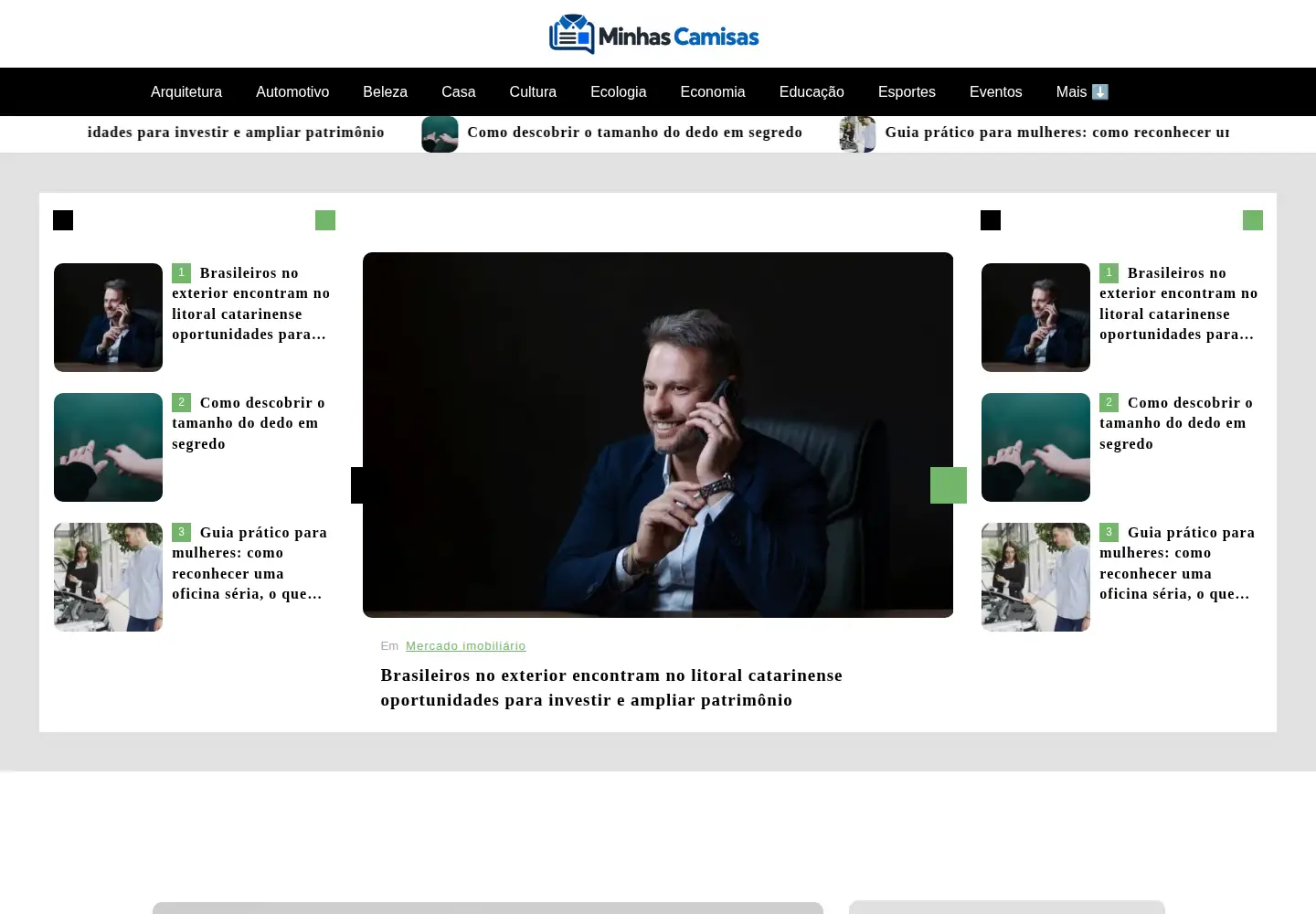The width and height of the screenshot is (1316, 914).
Task: Open the Minhas Camisas logo homepage
Action: coord(654,34)
